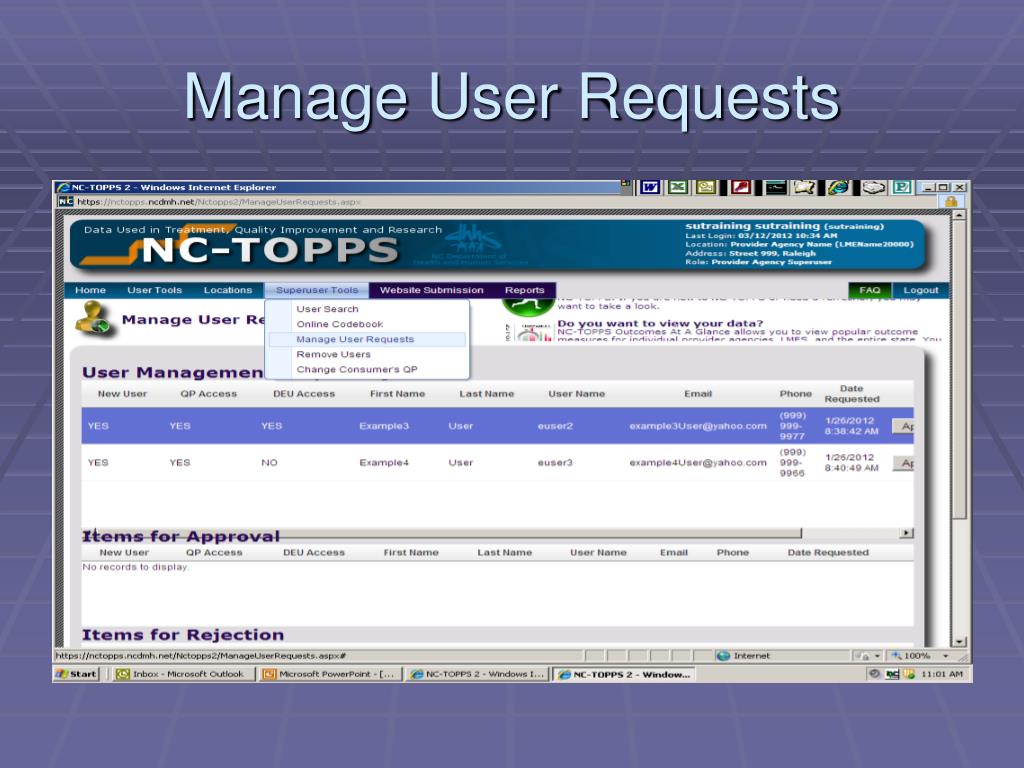
Task: Click the NC favicon beside the URL
Action: pyautogui.click(x=66, y=202)
